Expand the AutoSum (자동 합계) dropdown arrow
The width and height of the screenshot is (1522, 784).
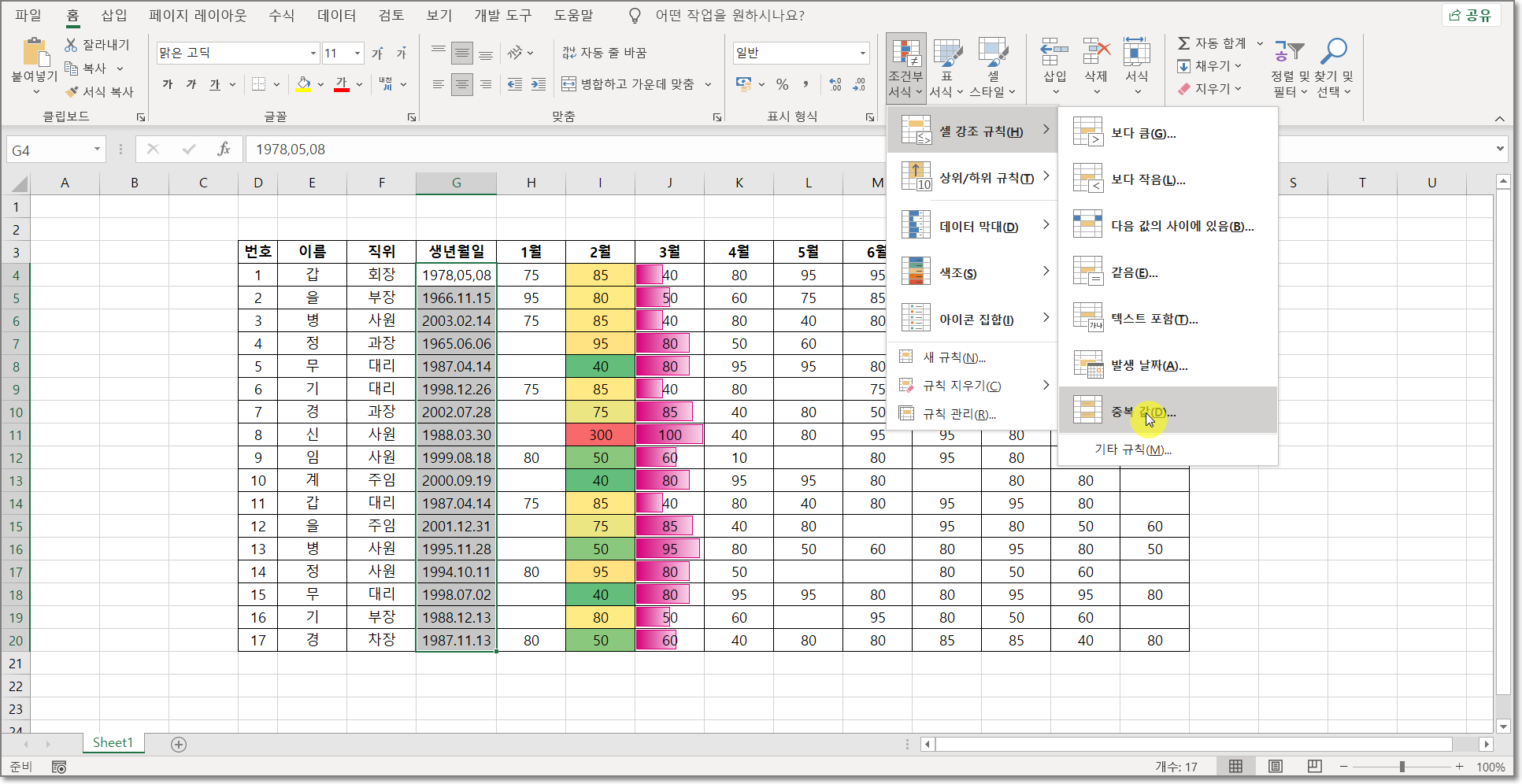[1260, 43]
